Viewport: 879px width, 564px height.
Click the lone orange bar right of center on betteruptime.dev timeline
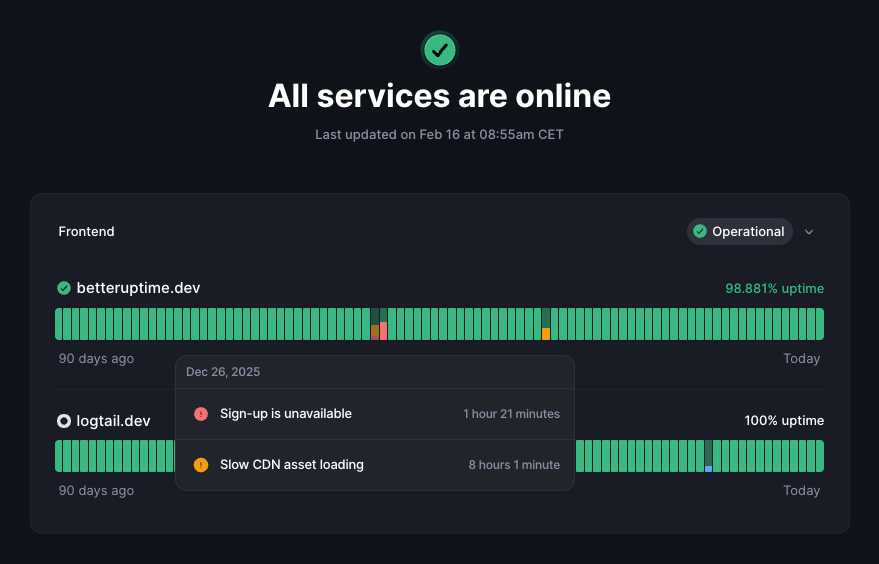tap(546, 324)
